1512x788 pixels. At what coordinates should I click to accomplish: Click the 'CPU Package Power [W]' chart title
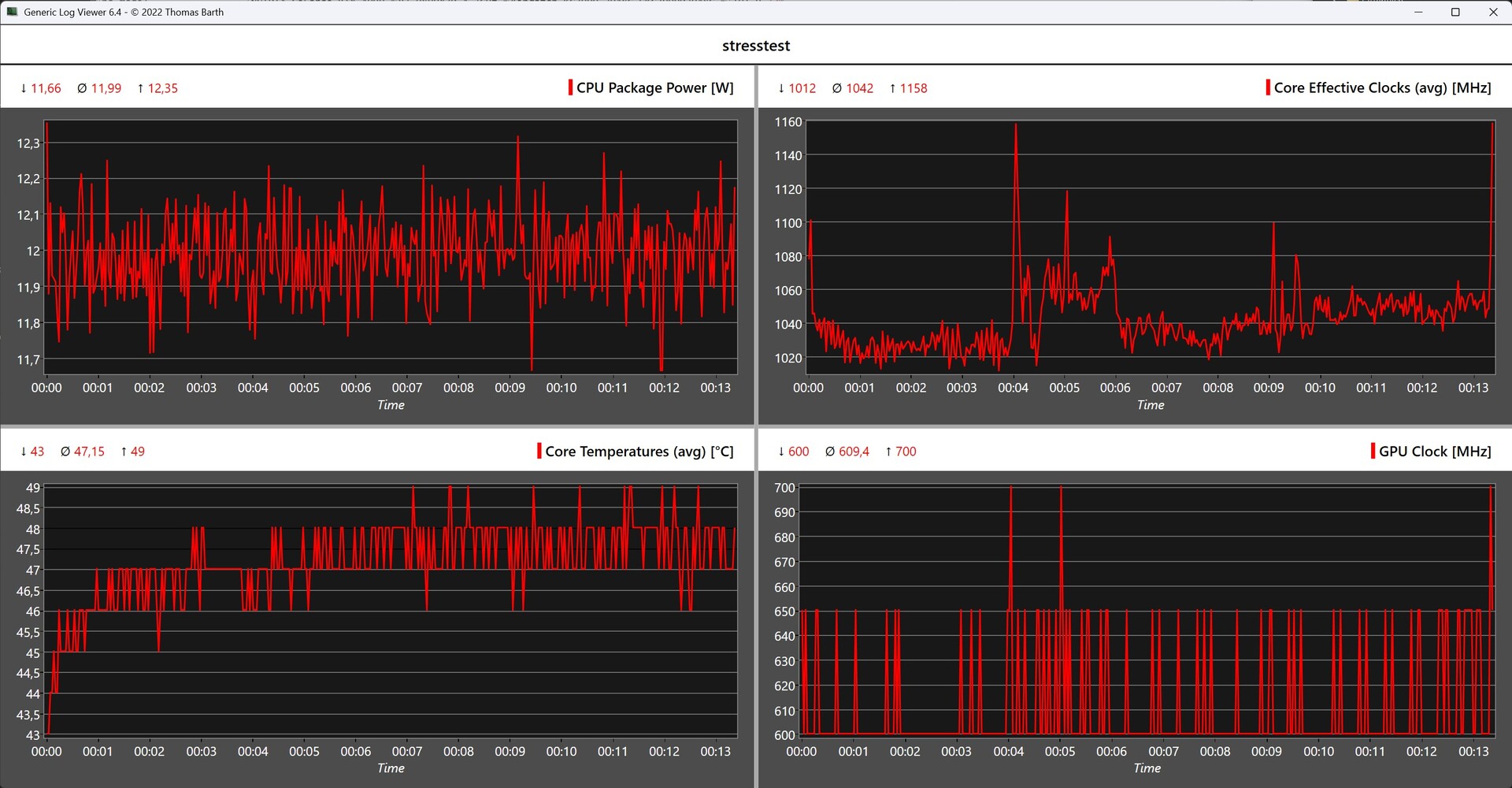coord(655,87)
